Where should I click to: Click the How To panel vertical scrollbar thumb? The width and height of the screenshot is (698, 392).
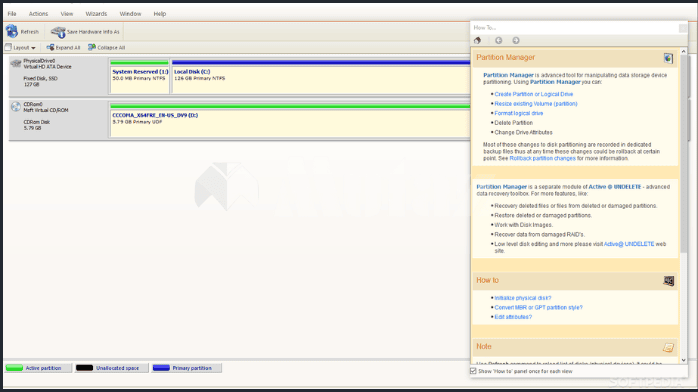(683, 153)
